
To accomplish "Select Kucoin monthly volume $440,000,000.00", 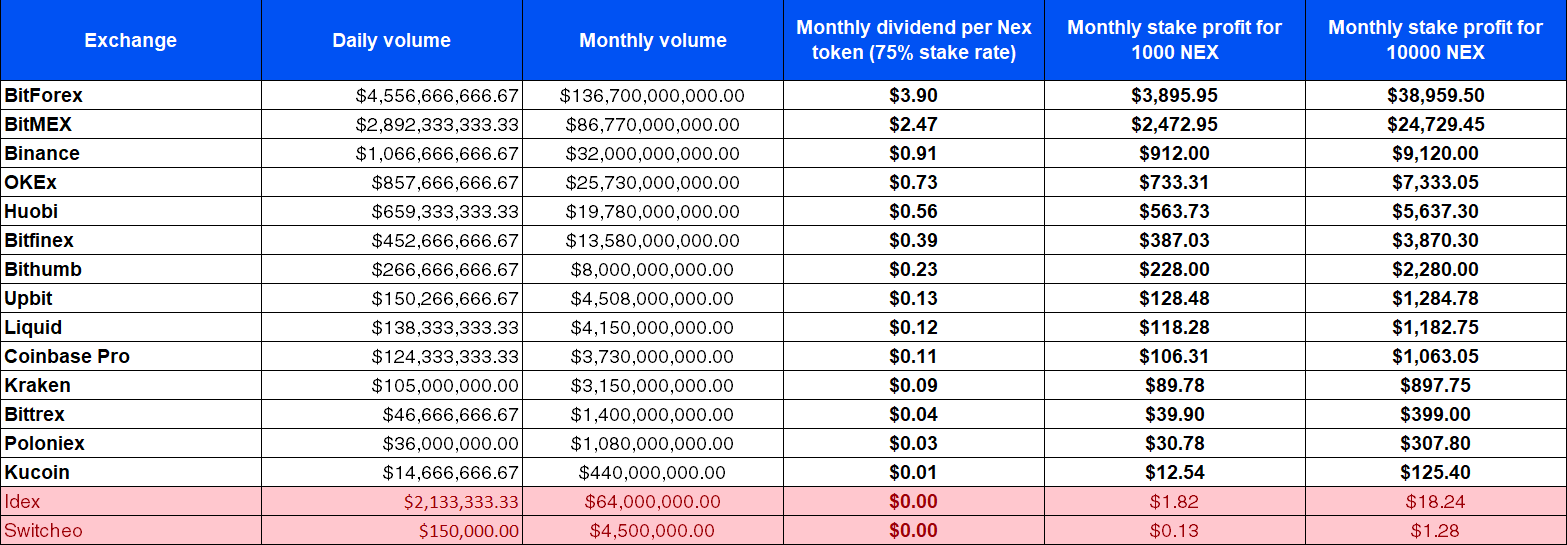I will point(653,473).
